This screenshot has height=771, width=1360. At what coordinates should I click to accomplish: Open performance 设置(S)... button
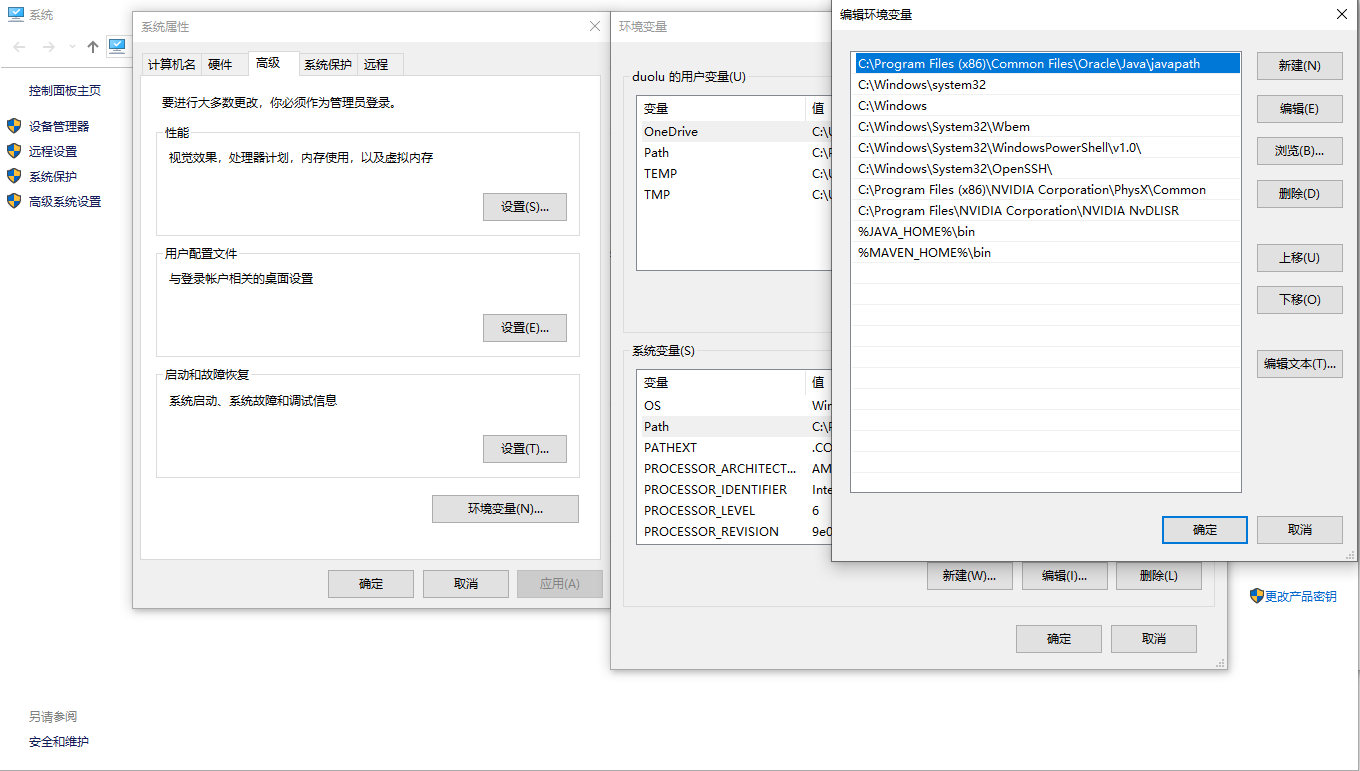[525, 207]
